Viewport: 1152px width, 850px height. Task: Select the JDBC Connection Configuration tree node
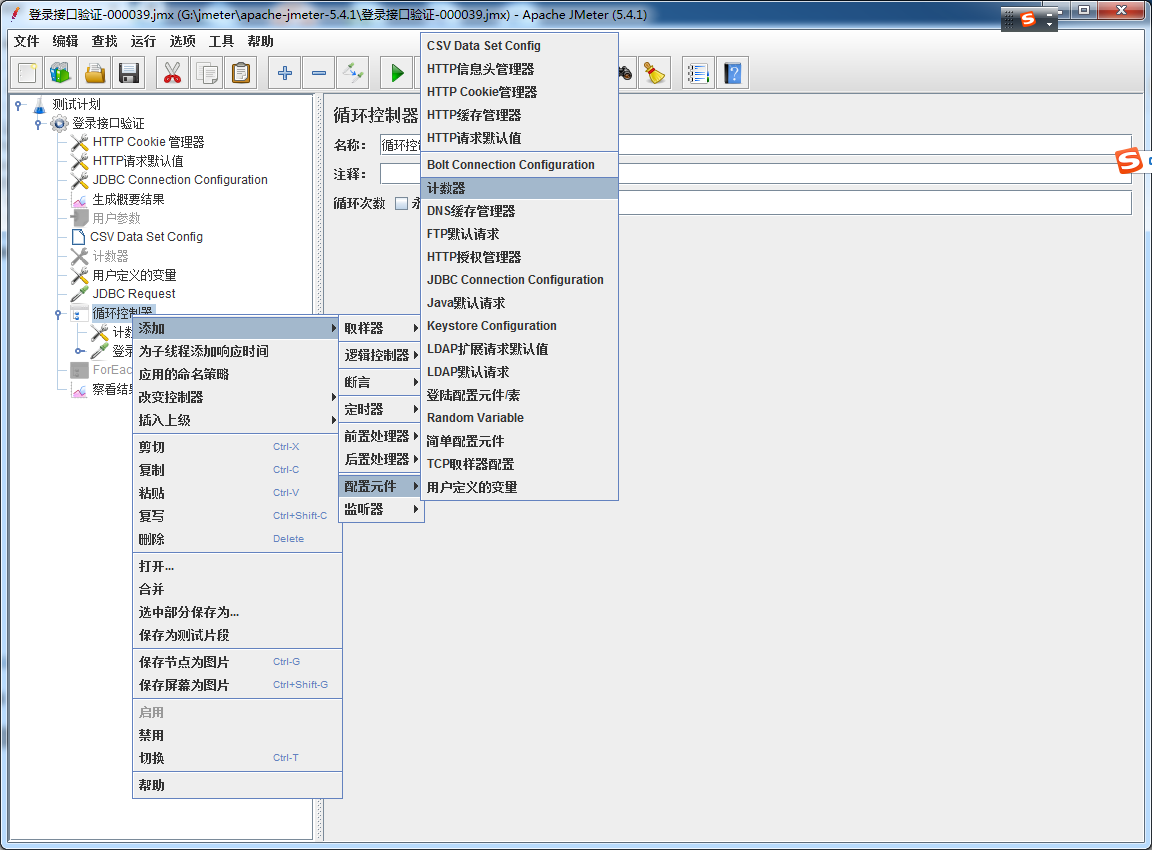pyautogui.click(x=179, y=180)
